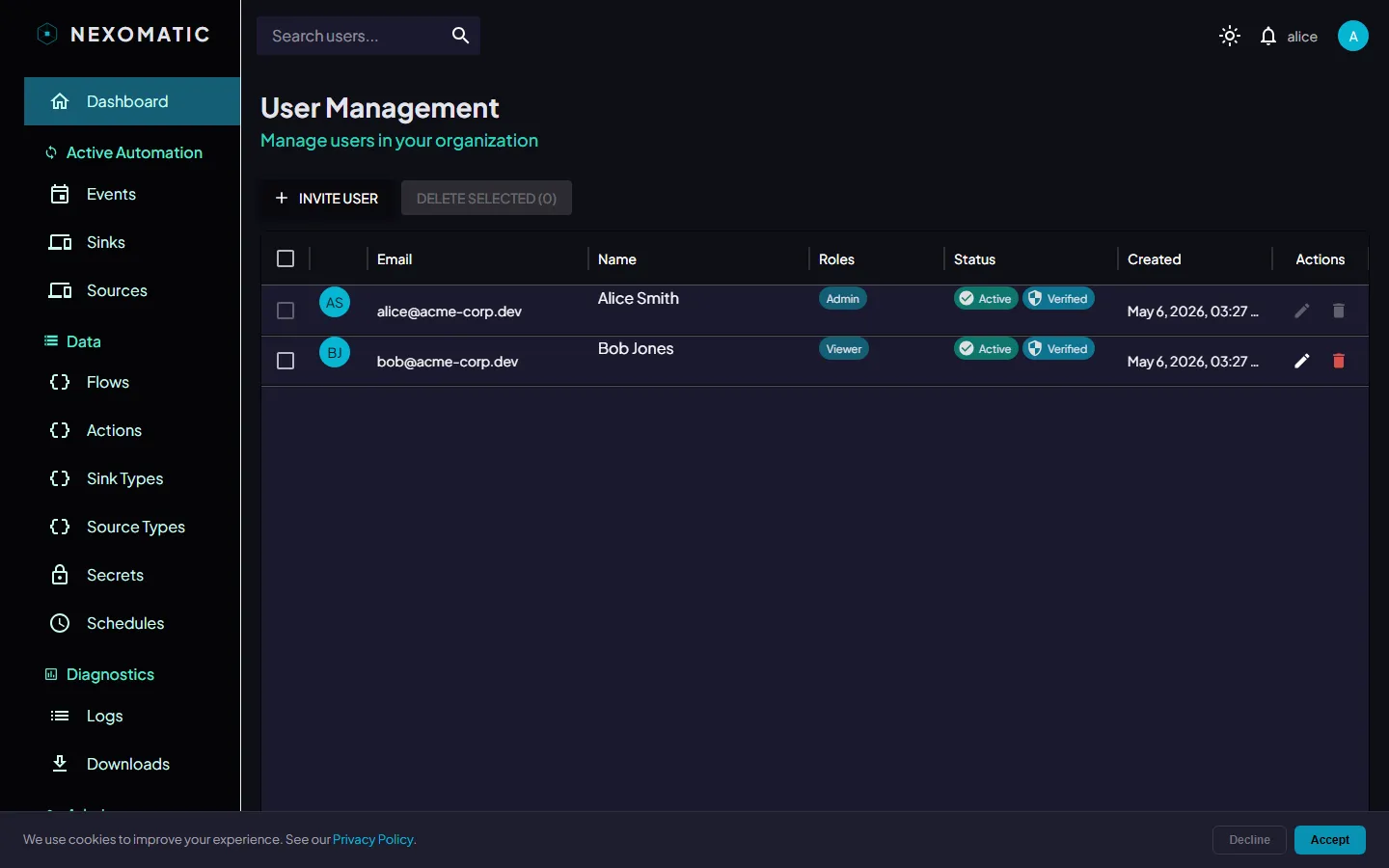1389x868 pixels.
Task: Open the Dashboard menu item
Action: [132, 101]
